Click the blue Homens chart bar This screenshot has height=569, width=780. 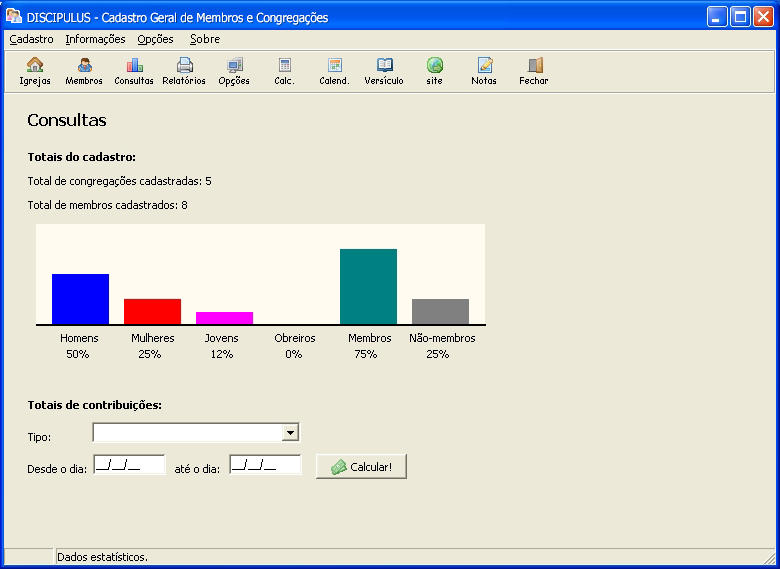point(80,299)
